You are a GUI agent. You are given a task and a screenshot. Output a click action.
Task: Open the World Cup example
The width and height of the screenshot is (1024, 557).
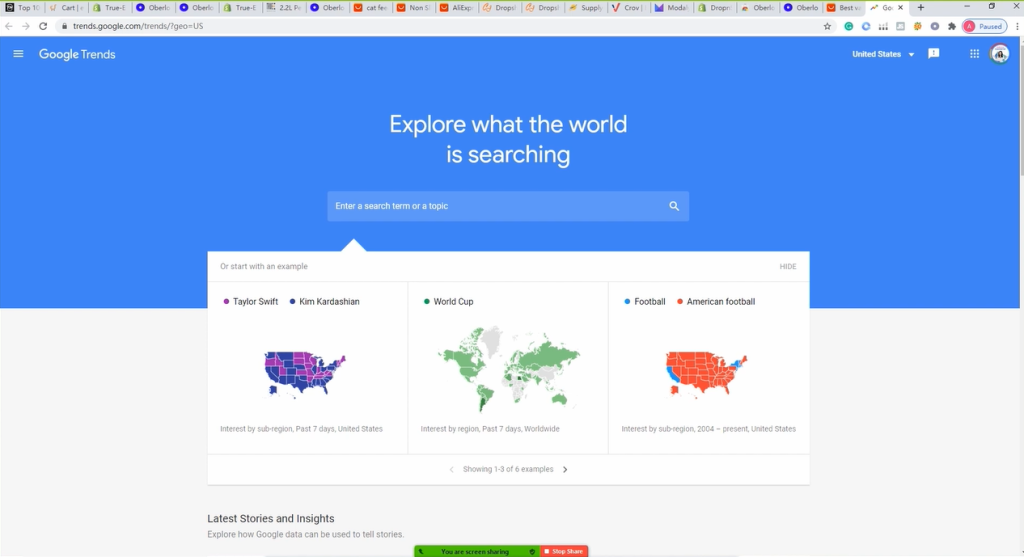pyautogui.click(x=449, y=302)
